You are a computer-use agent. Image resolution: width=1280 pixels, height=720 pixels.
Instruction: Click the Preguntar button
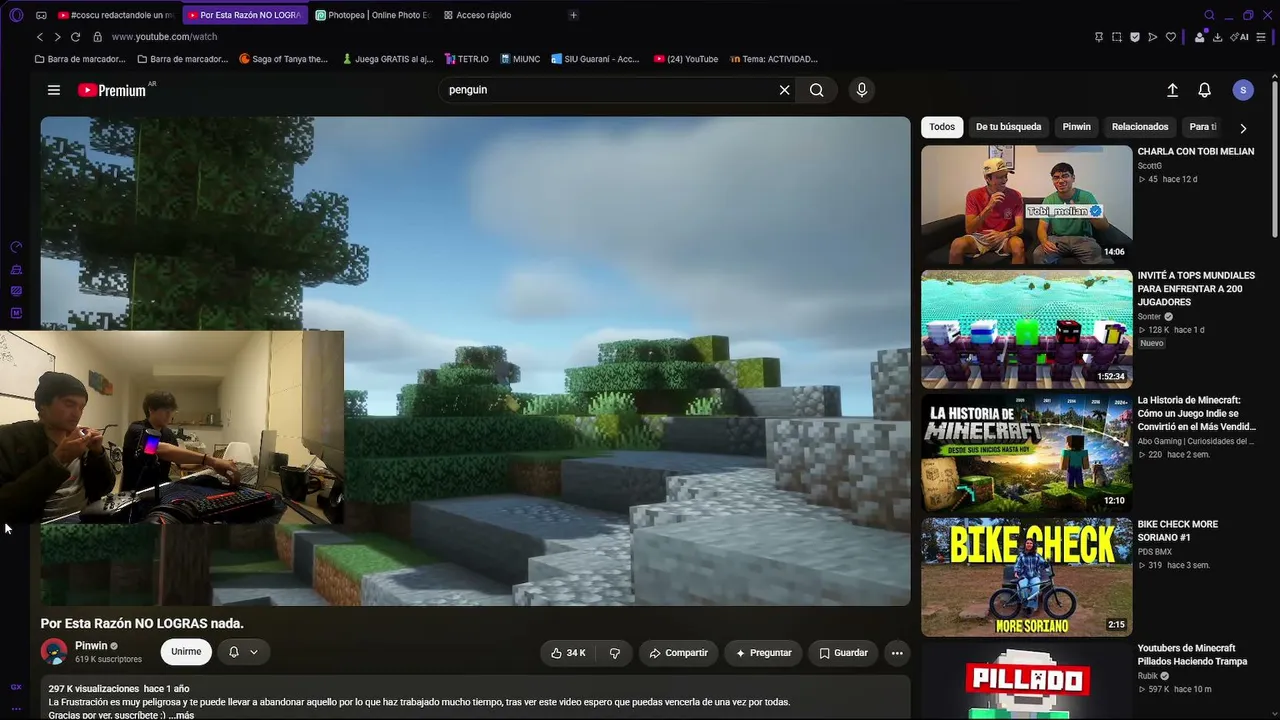pos(763,653)
